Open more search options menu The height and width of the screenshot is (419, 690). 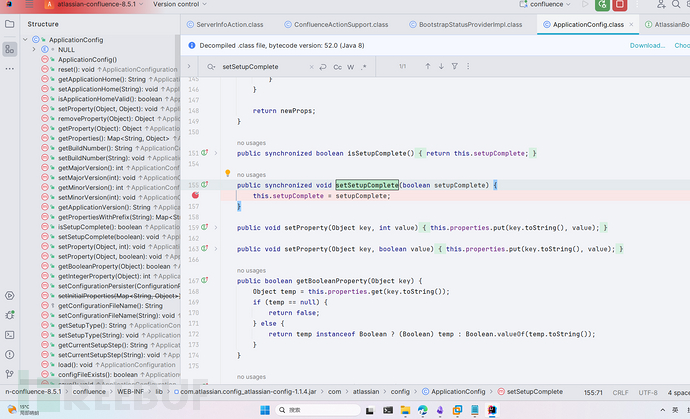[468, 66]
